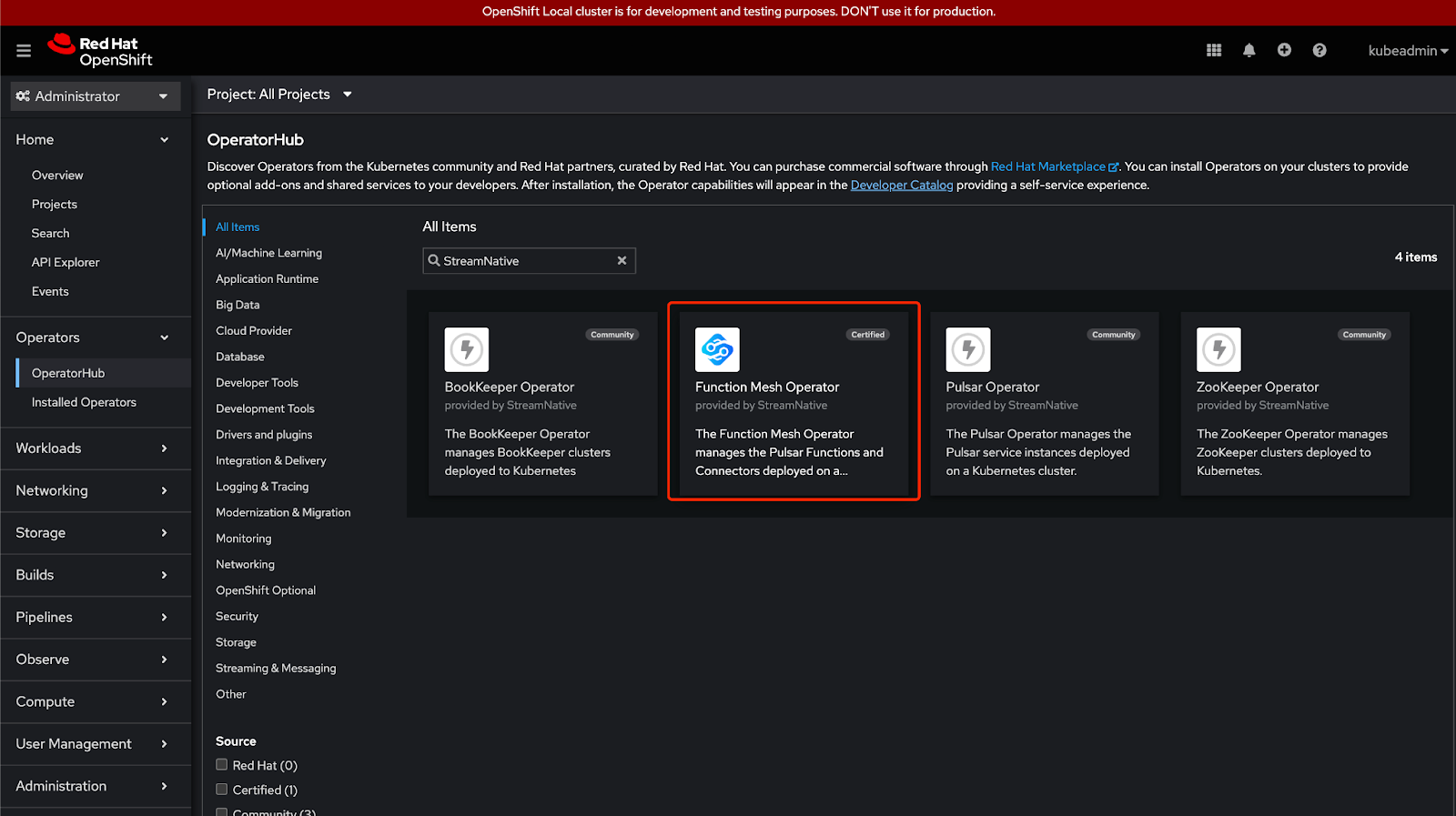Select OperatorHub in the sidebar

pyautogui.click(x=103, y=373)
